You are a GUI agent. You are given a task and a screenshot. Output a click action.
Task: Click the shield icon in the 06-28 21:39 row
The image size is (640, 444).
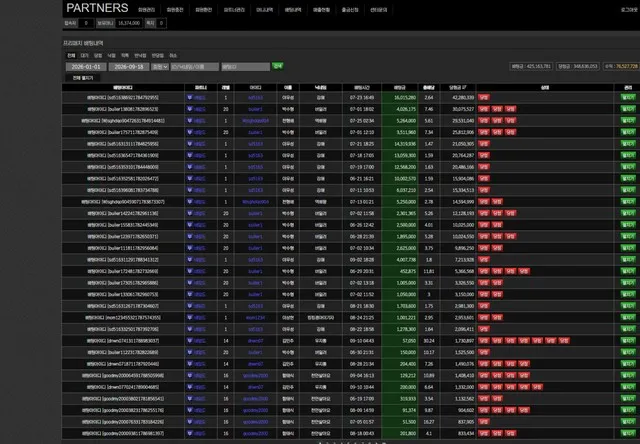coord(190,236)
